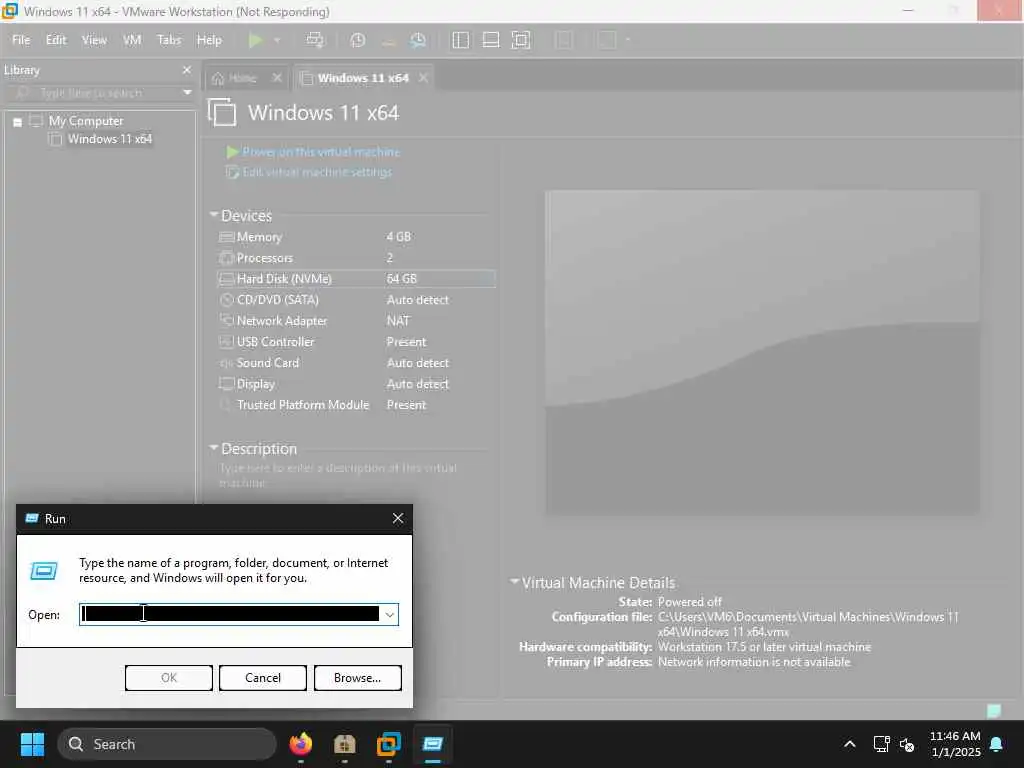Screen dimensions: 1024x768
Task: Select the Sound Card device row
Action: pyautogui.click(x=356, y=362)
